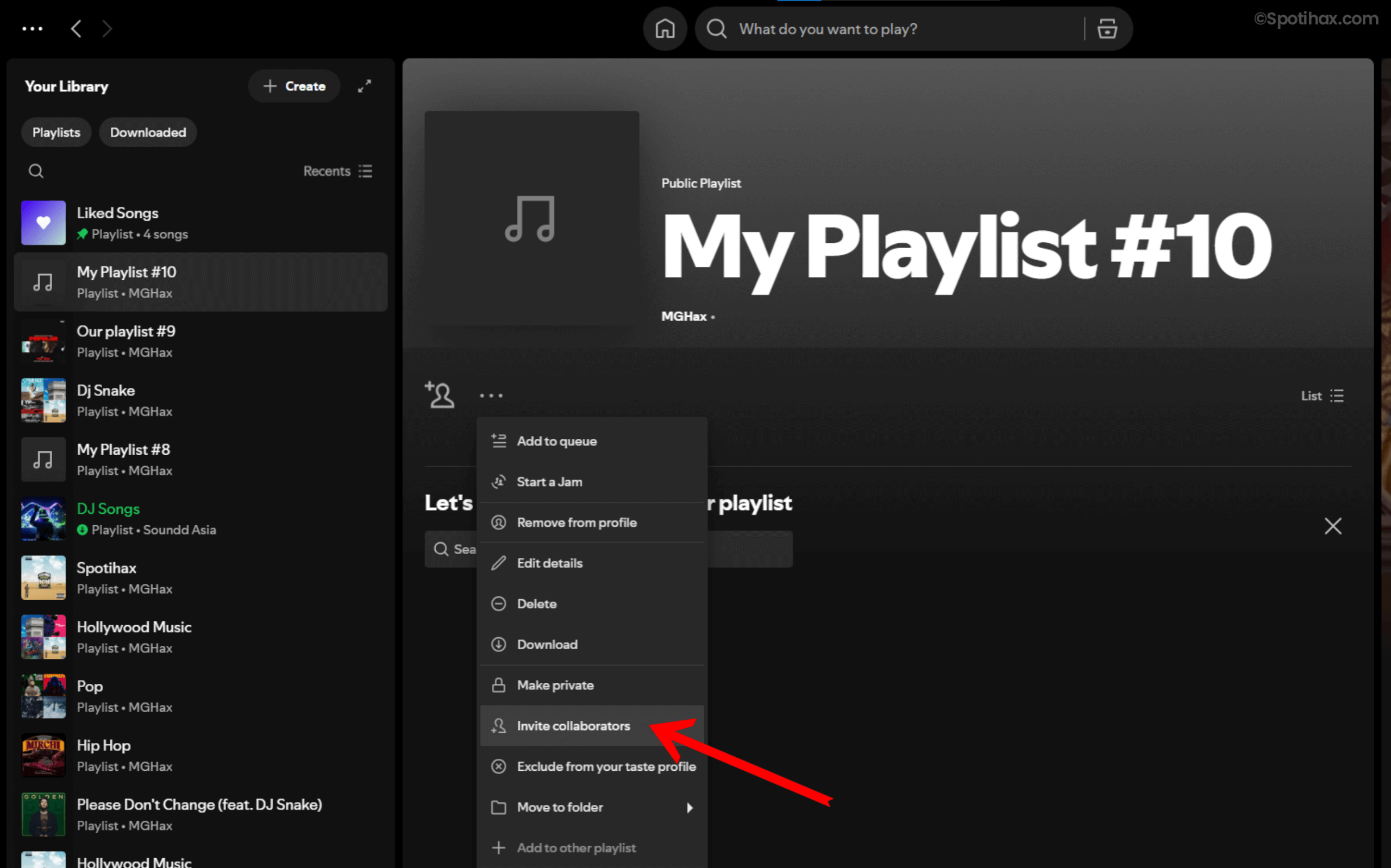Expand Your Library with the arrows icon
The image size is (1391, 868).
click(365, 86)
